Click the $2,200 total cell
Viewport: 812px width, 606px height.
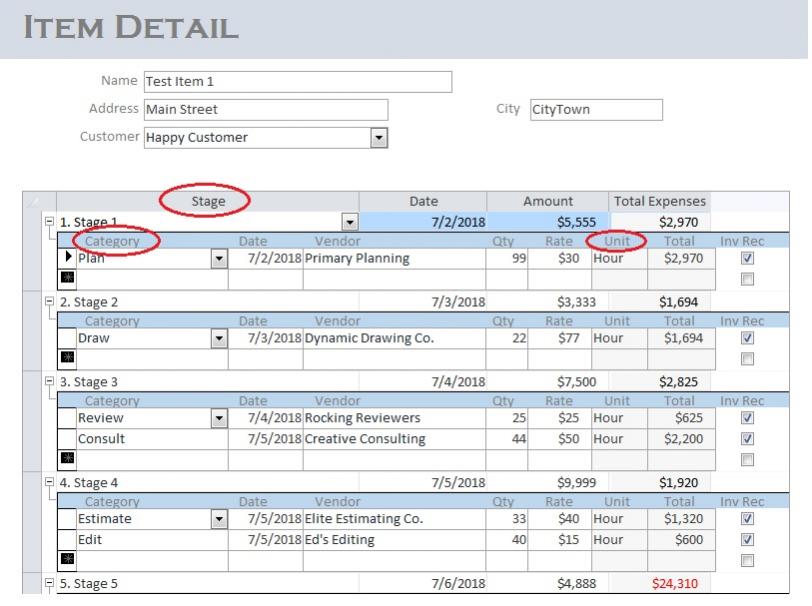[681, 439]
